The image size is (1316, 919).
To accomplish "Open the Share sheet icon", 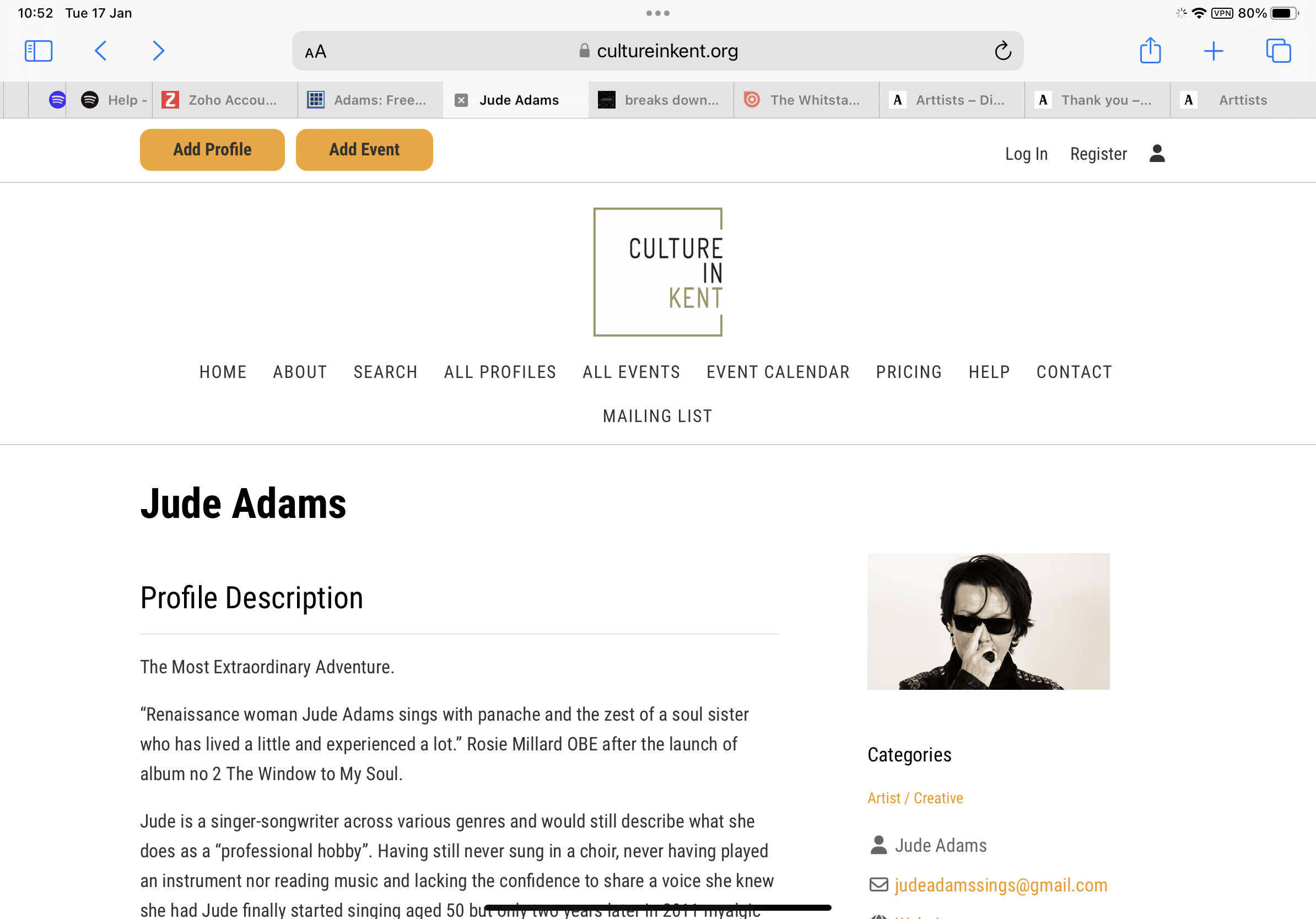I will coord(1150,51).
